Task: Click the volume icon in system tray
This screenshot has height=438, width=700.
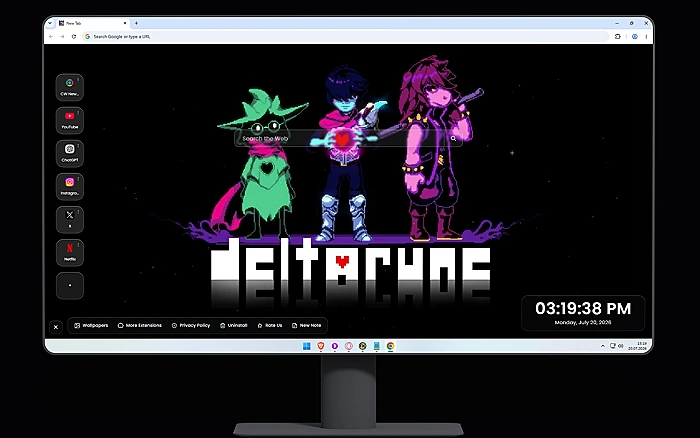Action: [621, 346]
